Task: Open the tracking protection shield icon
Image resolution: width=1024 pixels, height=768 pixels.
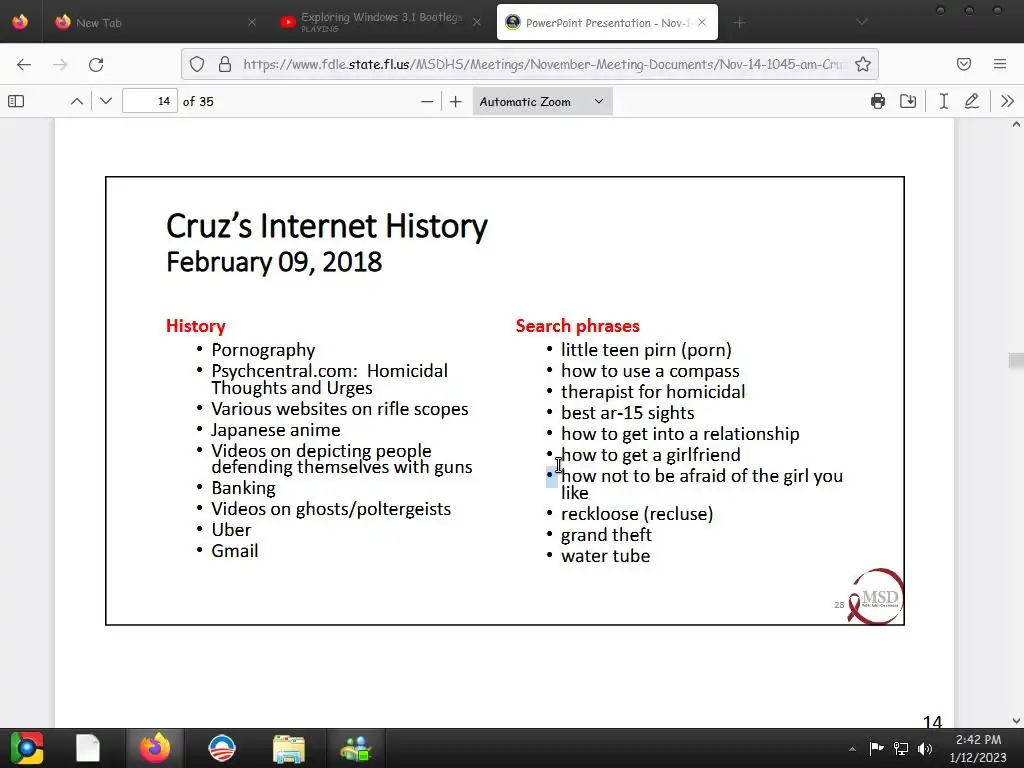Action: [197, 64]
